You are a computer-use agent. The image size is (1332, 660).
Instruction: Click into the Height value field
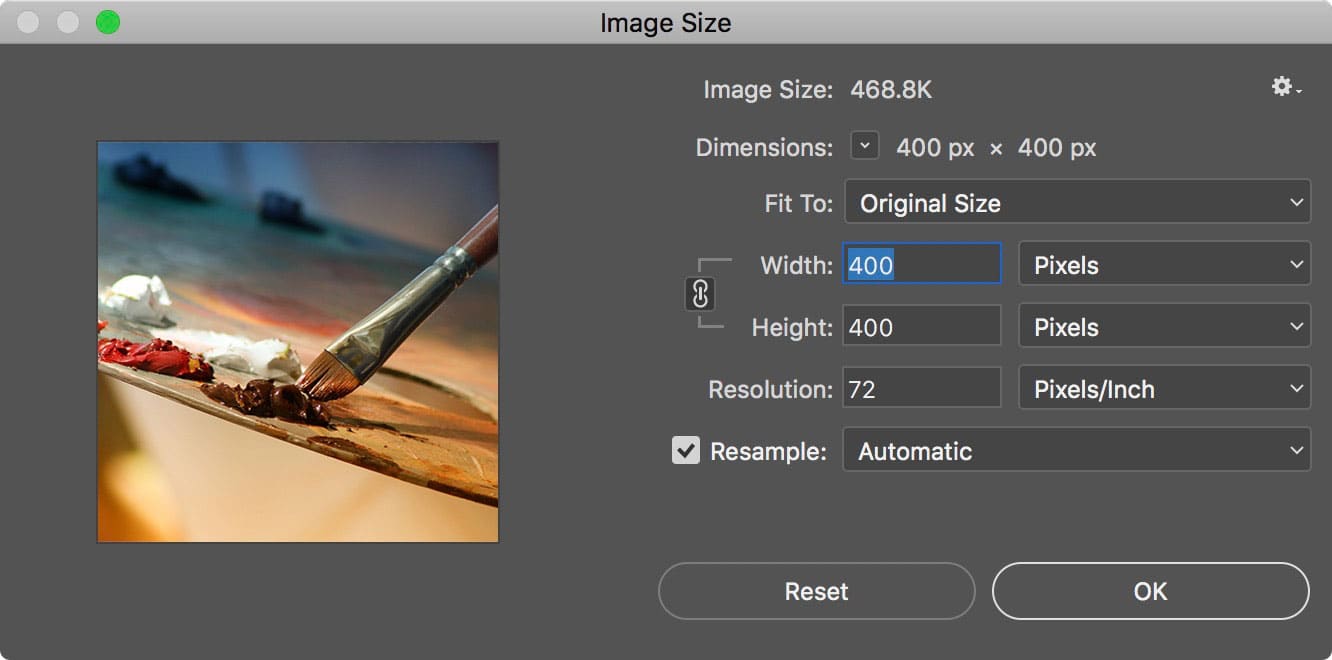click(x=921, y=327)
